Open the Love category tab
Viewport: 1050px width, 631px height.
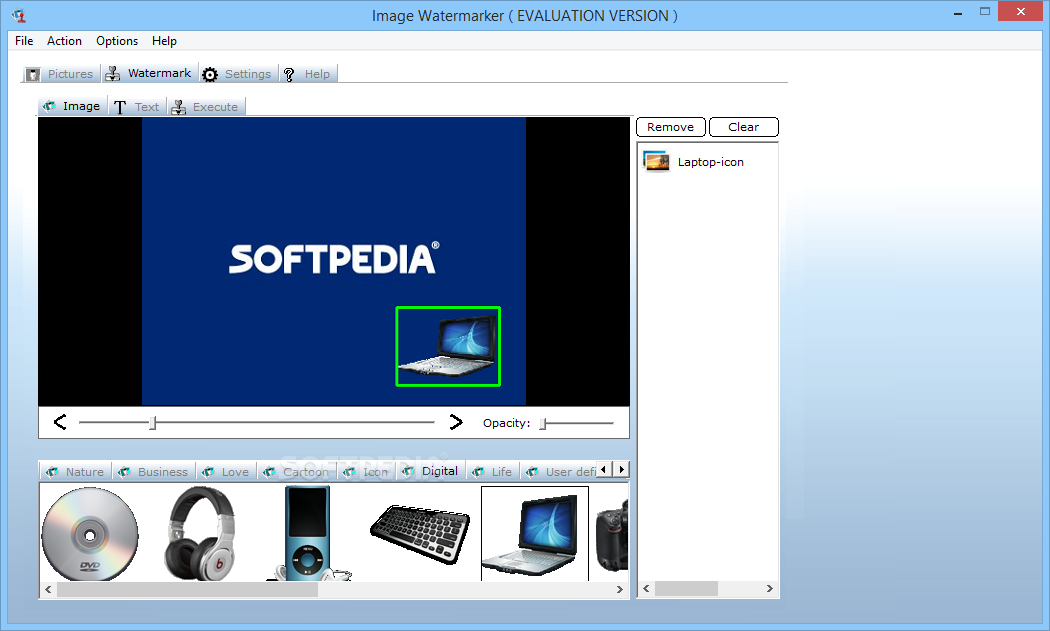tap(226, 472)
